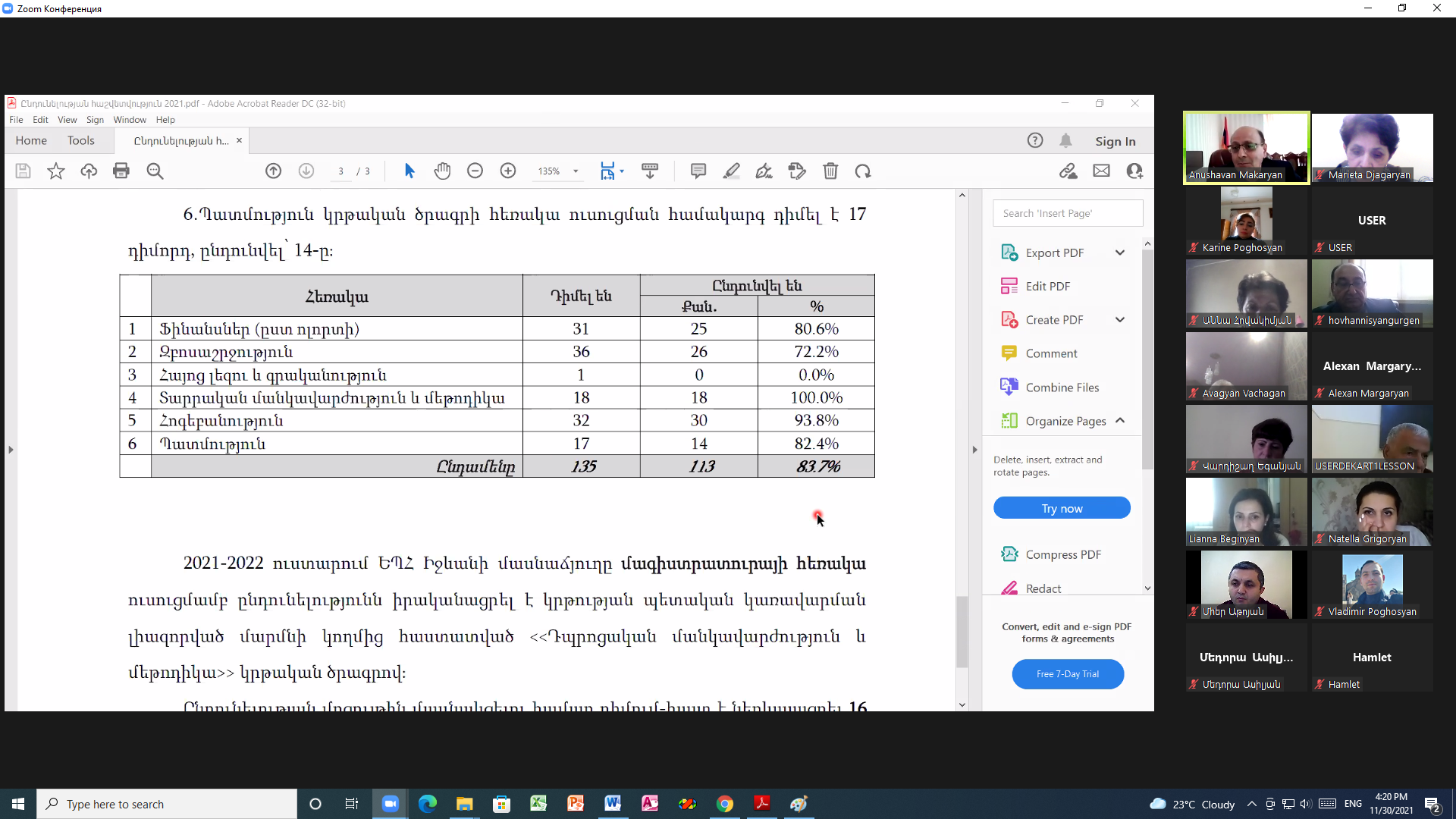Click the Free 7-Day Trial button
The height and width of the screenshot is (819, 1456).
[x=1067, y=674]
